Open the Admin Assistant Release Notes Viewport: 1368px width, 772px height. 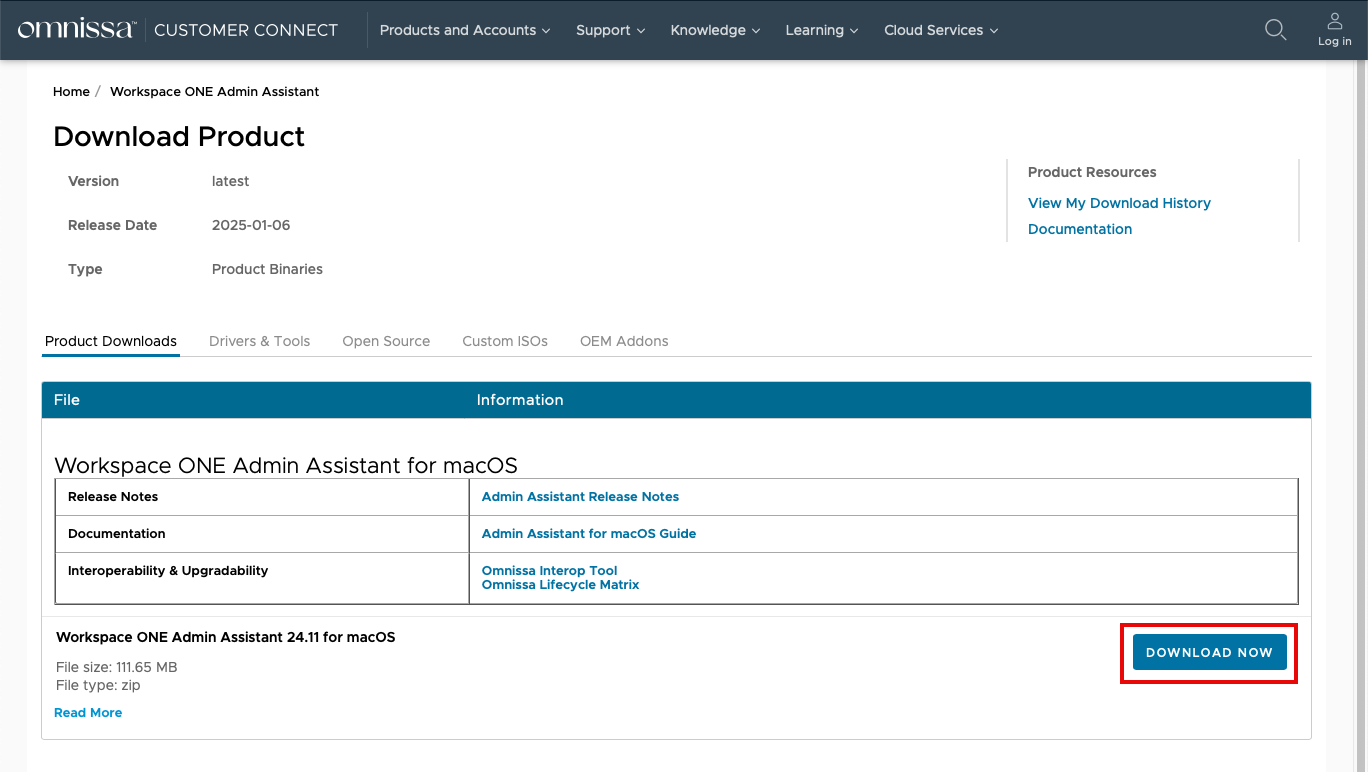580,496
